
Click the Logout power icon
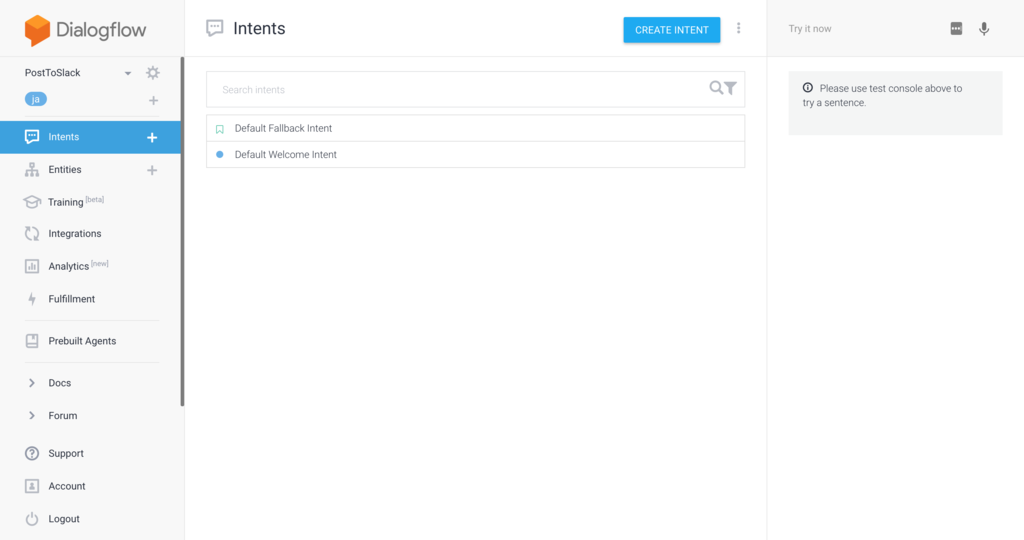click(32, 519)
